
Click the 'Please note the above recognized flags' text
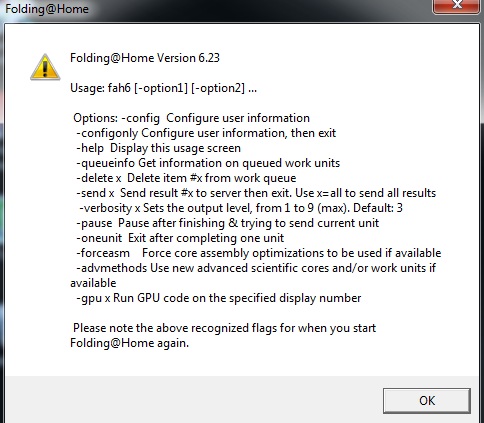coord(224,328)
